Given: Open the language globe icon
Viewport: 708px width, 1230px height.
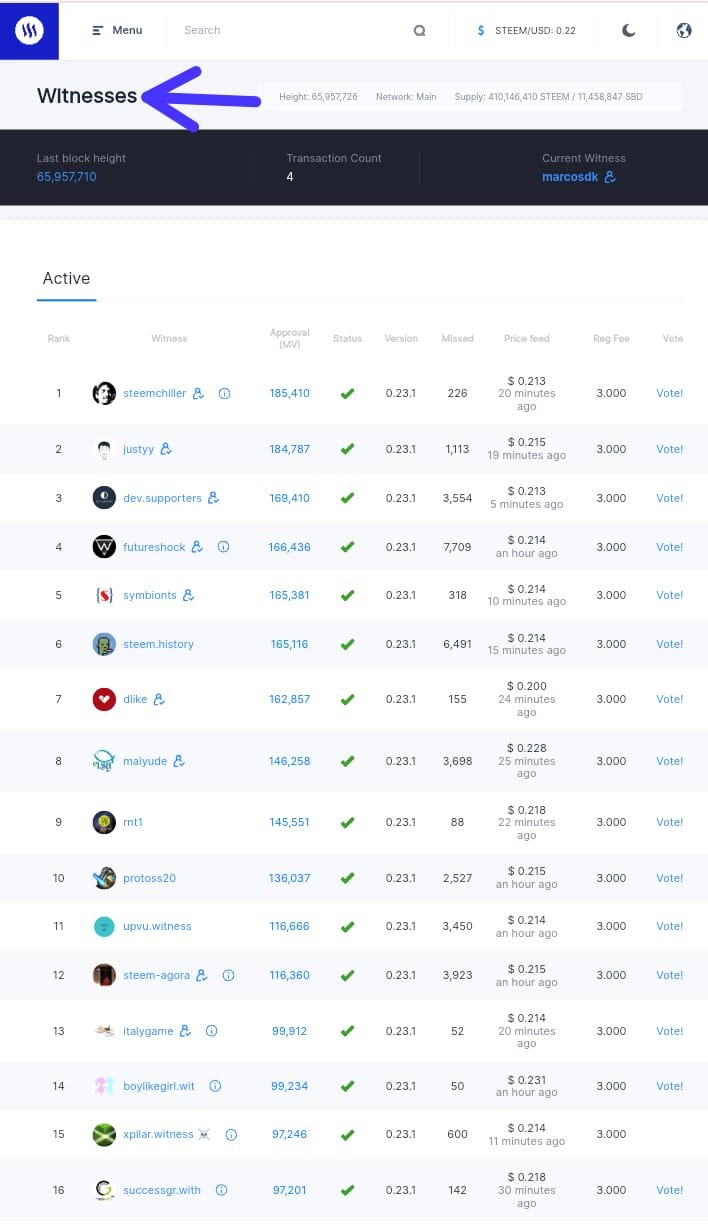Looking at the screenshot, I should coord(684,30).
